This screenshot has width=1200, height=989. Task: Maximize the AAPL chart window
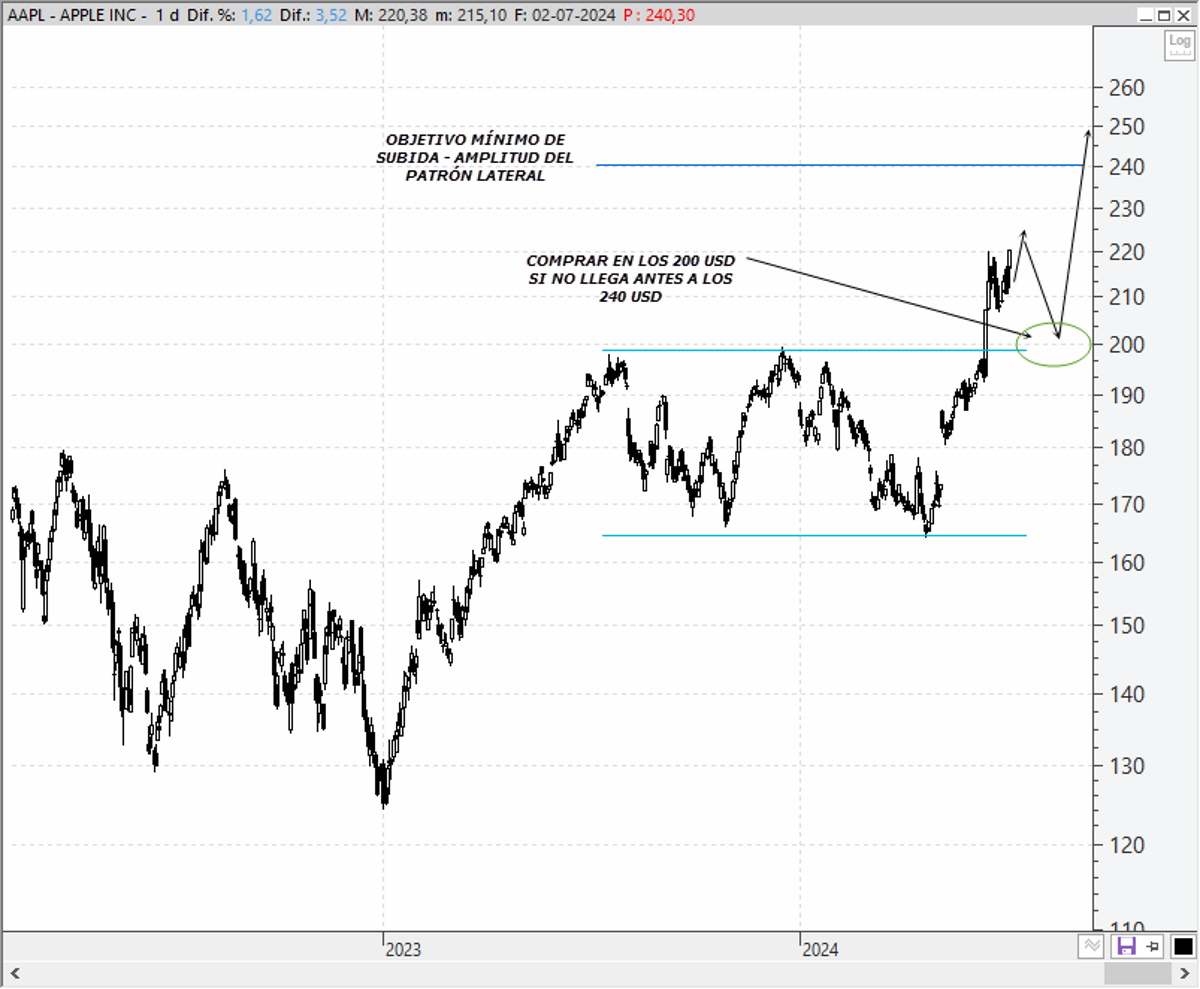(1163, 15)
